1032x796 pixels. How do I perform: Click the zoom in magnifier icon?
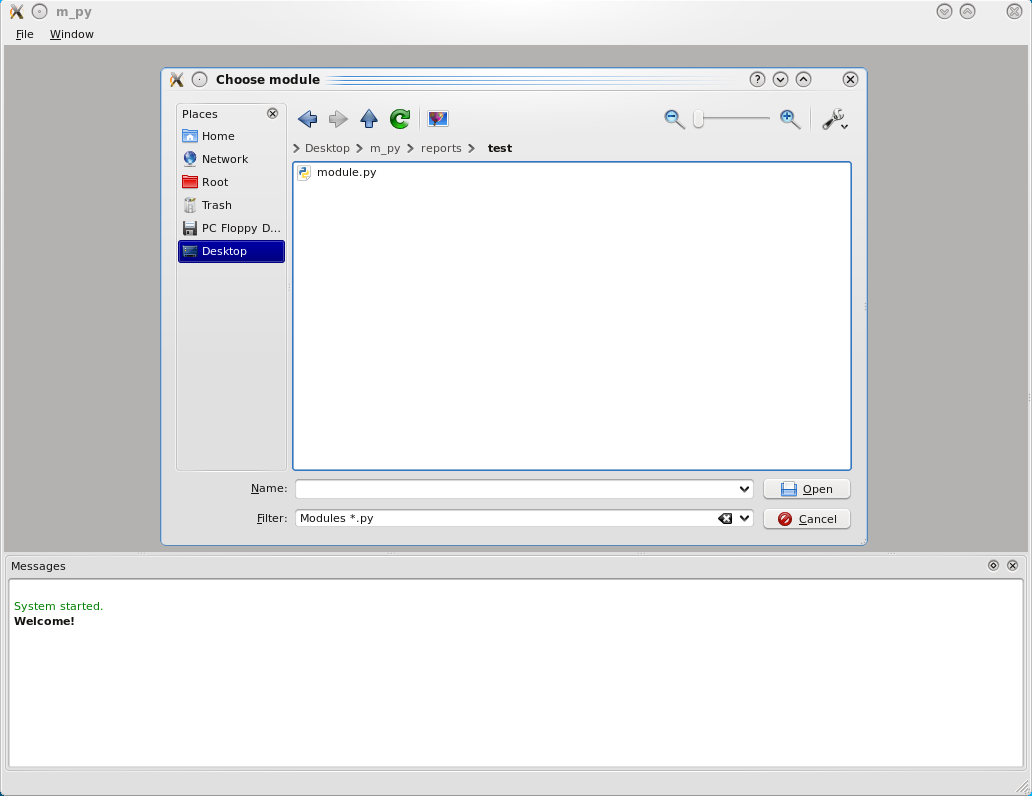790,119
